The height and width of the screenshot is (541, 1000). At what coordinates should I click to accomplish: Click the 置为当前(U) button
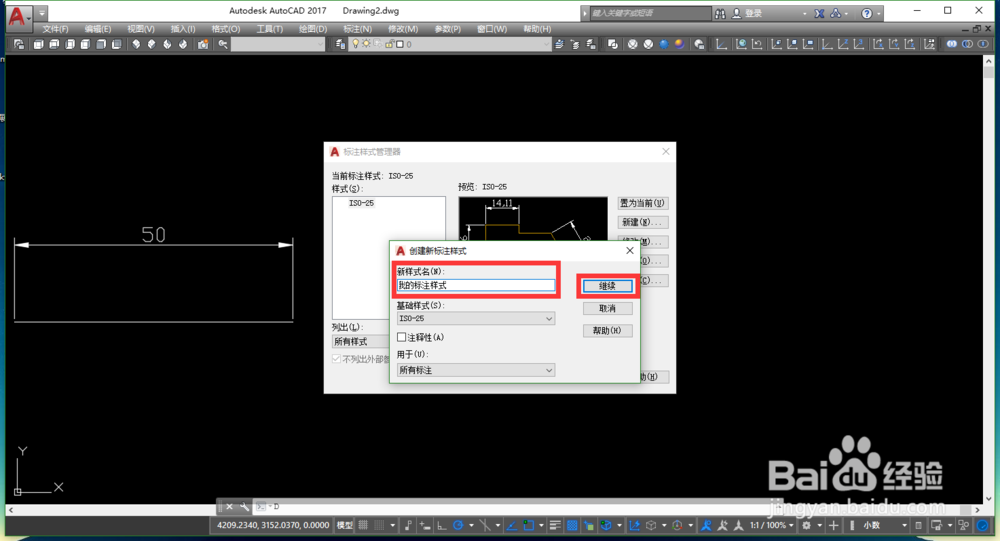coord(643,203)
